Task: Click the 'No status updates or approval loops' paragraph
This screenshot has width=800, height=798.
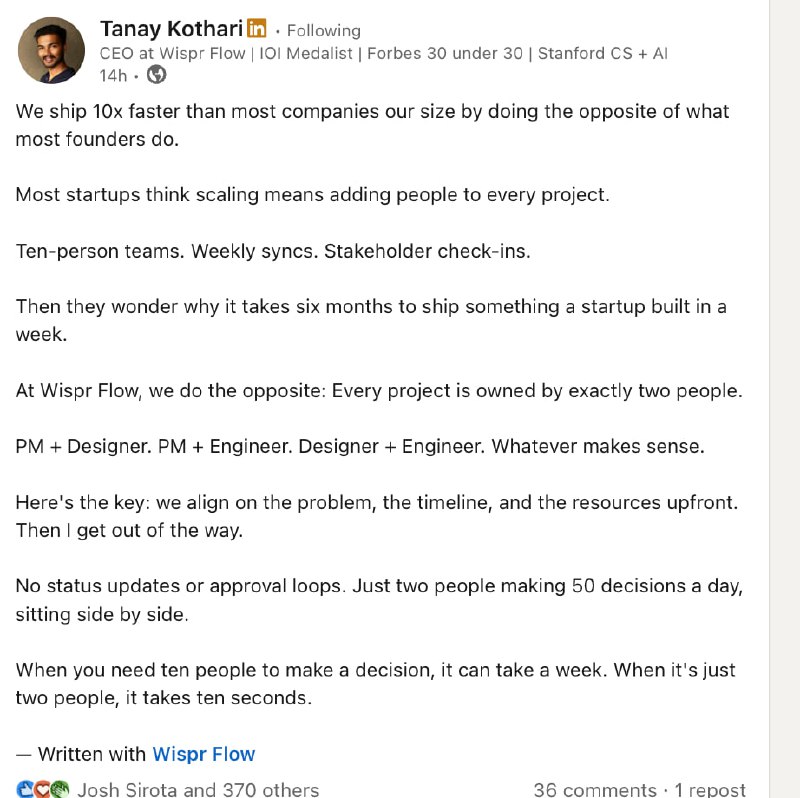Action: pos(378,600)
